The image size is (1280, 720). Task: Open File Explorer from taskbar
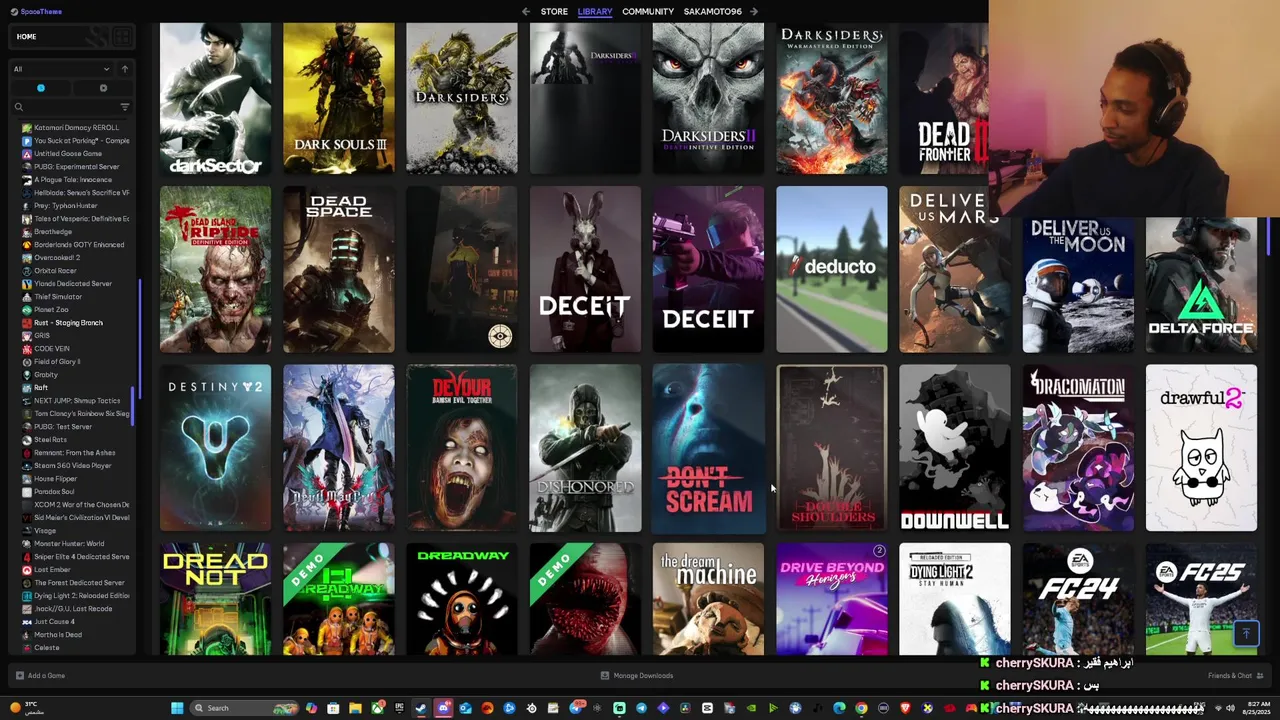[355, 708]
